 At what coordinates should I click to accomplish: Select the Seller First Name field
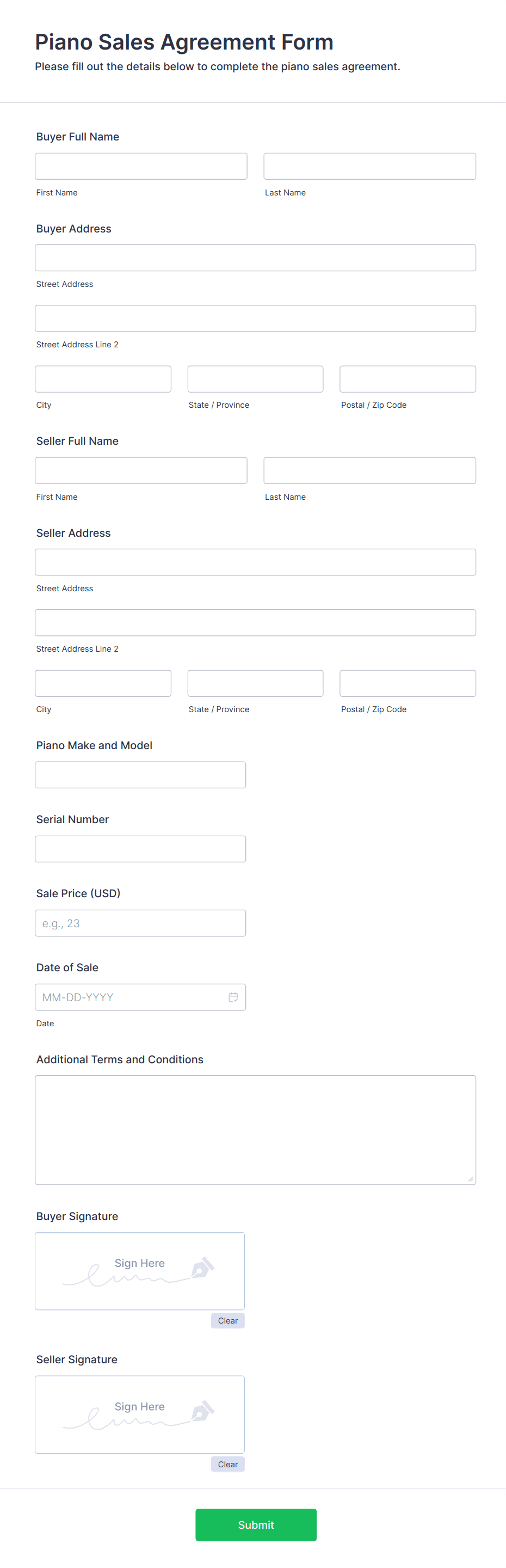[x=141, y=470]
